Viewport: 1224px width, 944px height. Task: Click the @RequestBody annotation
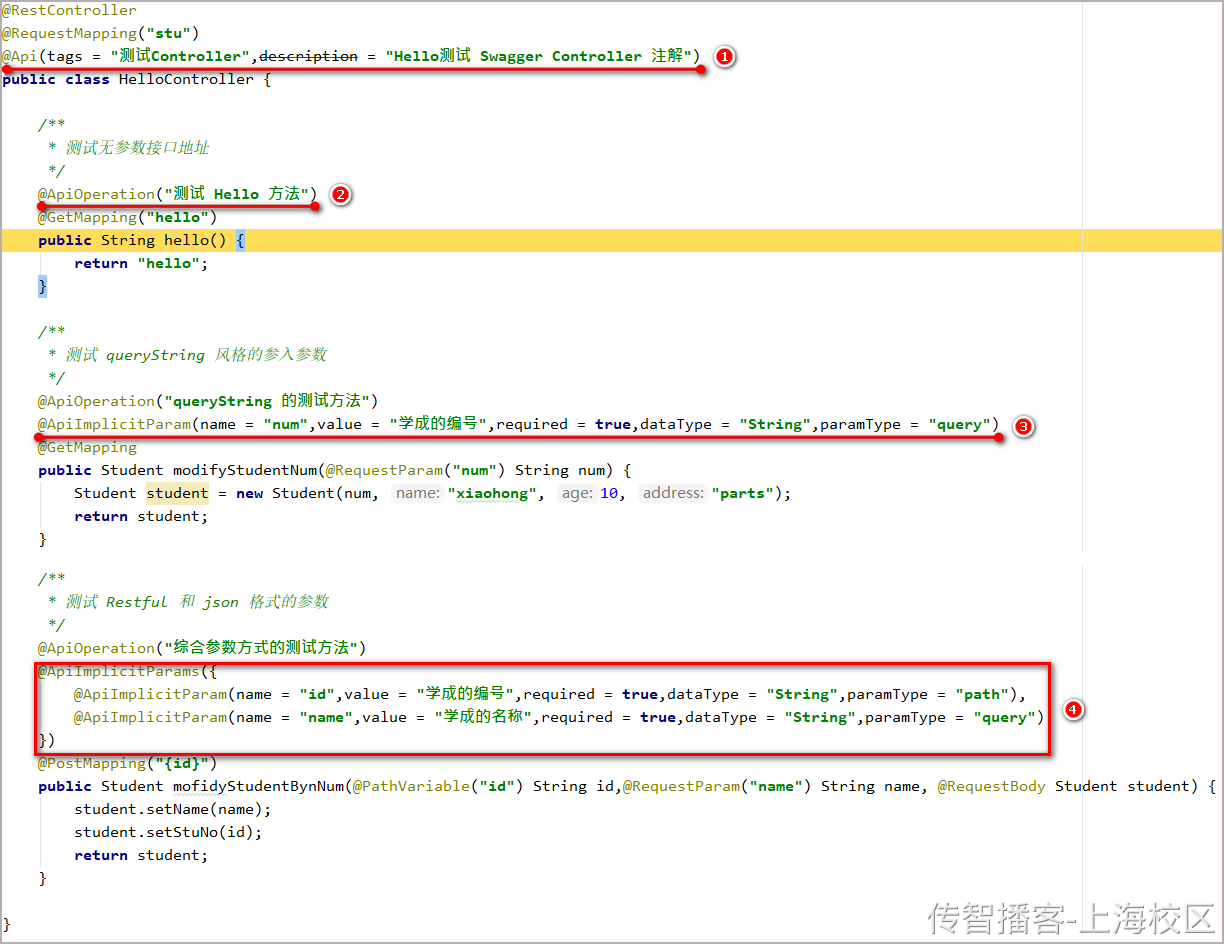991,786
